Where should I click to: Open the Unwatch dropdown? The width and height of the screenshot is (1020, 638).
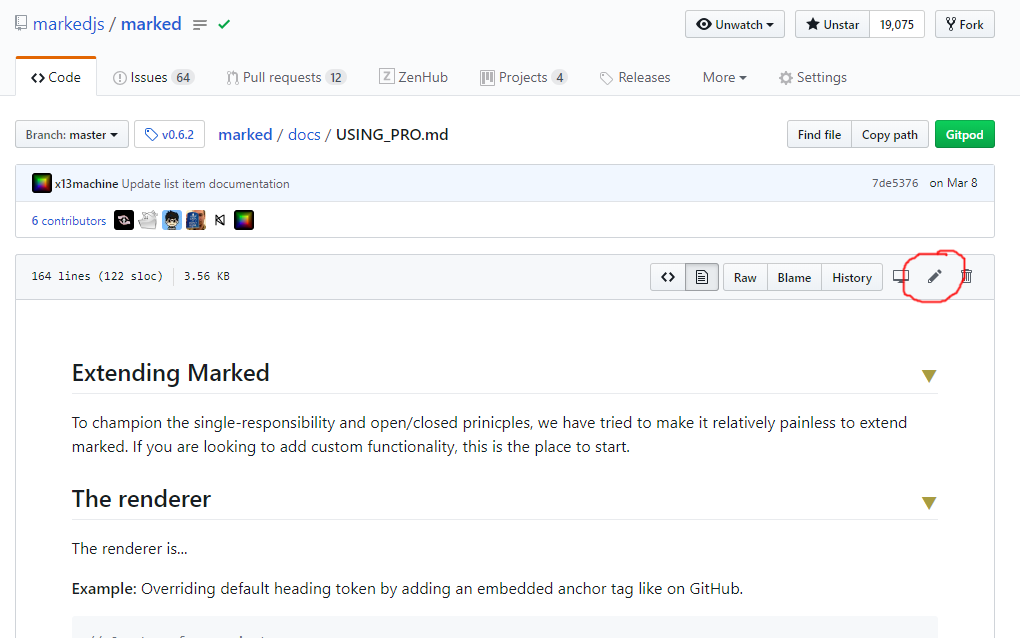(734, 25)
